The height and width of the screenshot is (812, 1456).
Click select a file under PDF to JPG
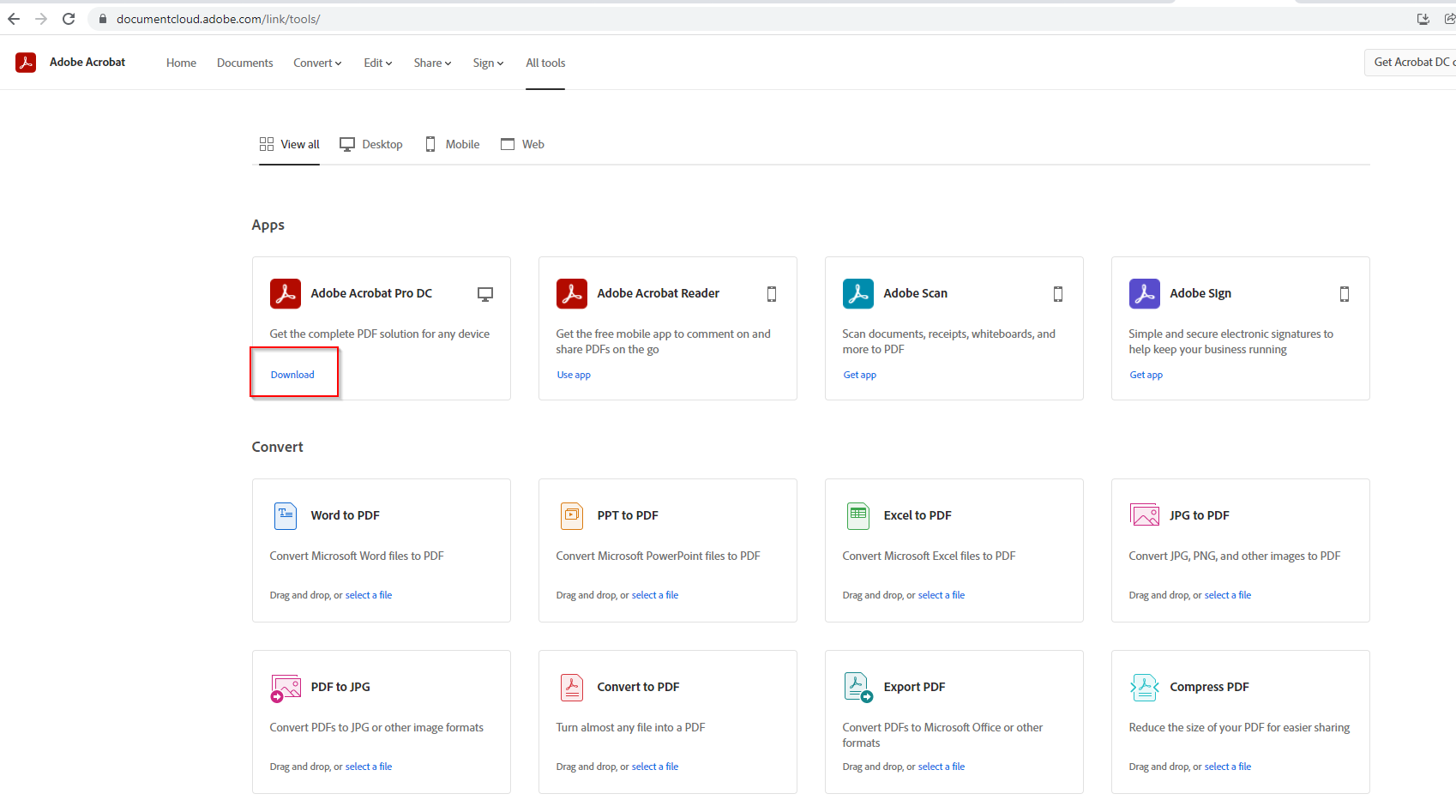point(369,767)
